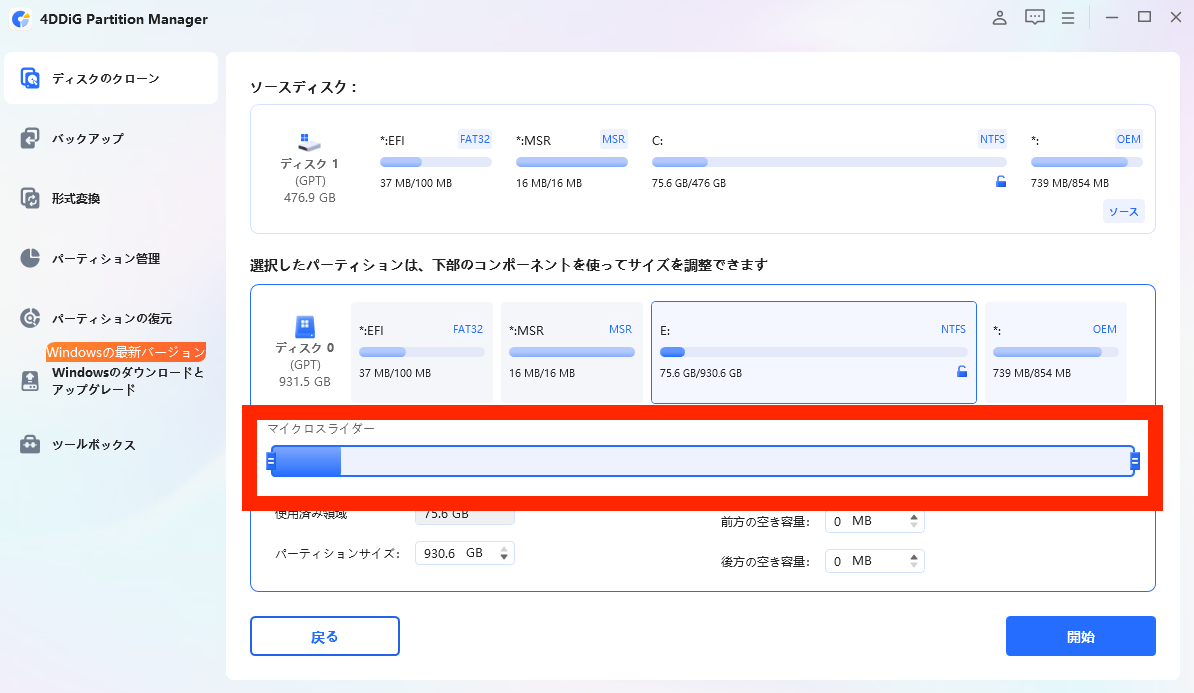Click the 戻る back button
This screenshot has height=693, width=1194.
(x=324, y=636)
